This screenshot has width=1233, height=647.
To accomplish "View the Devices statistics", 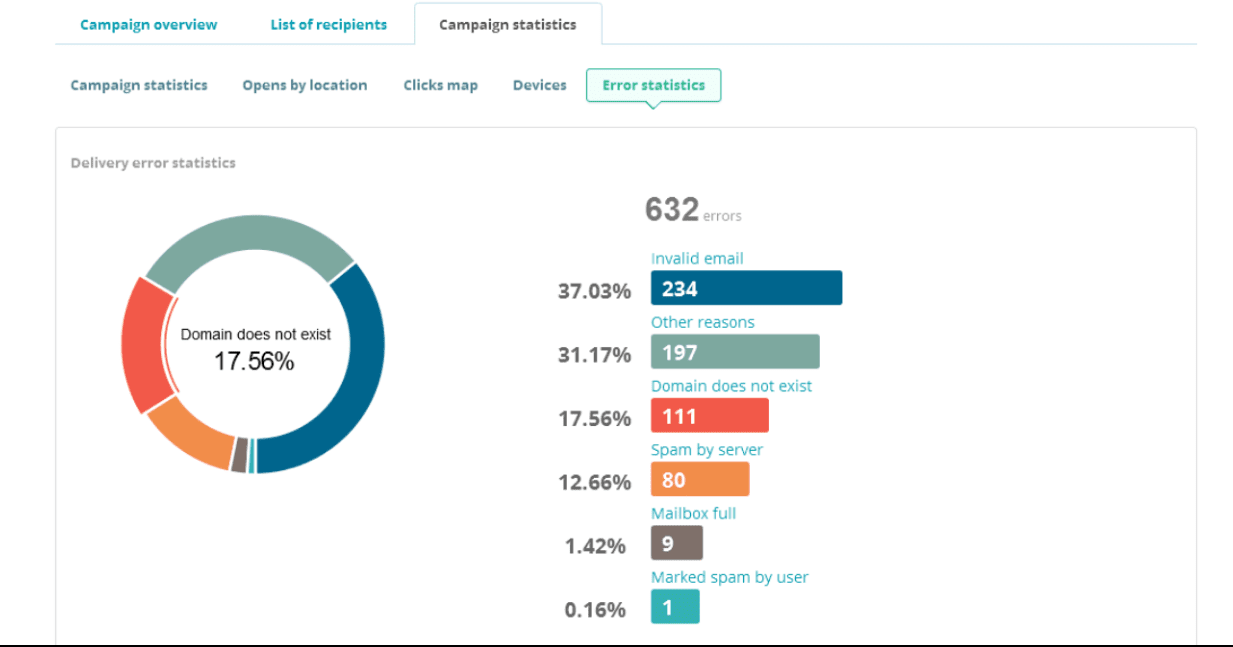I will (539, 85).
